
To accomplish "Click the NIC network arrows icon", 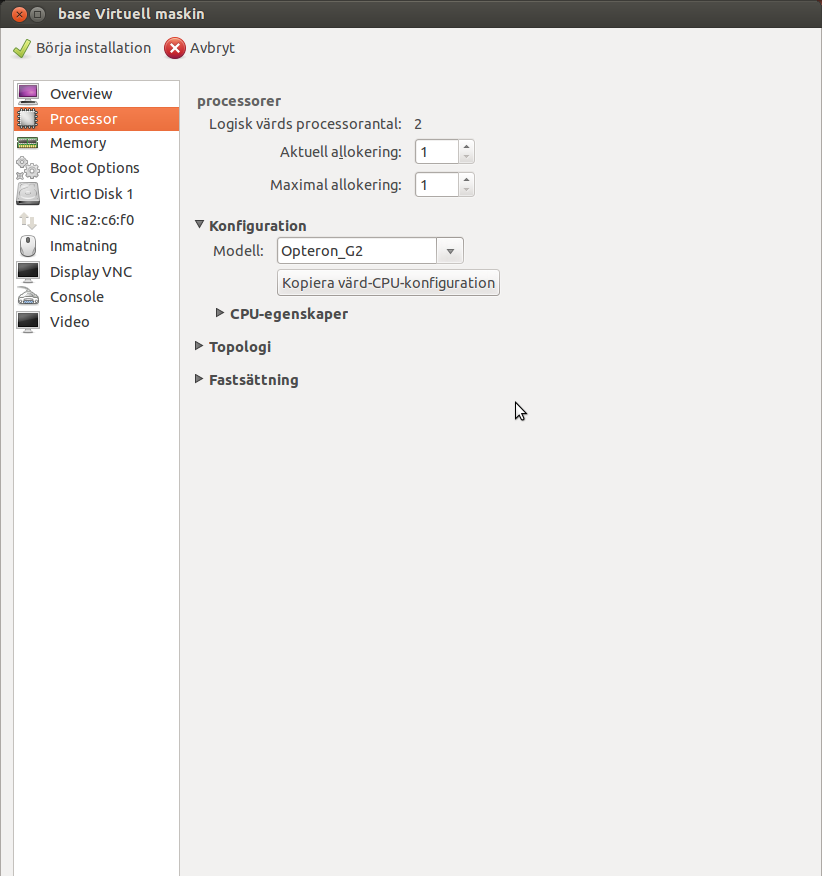I will coord(28,220).
